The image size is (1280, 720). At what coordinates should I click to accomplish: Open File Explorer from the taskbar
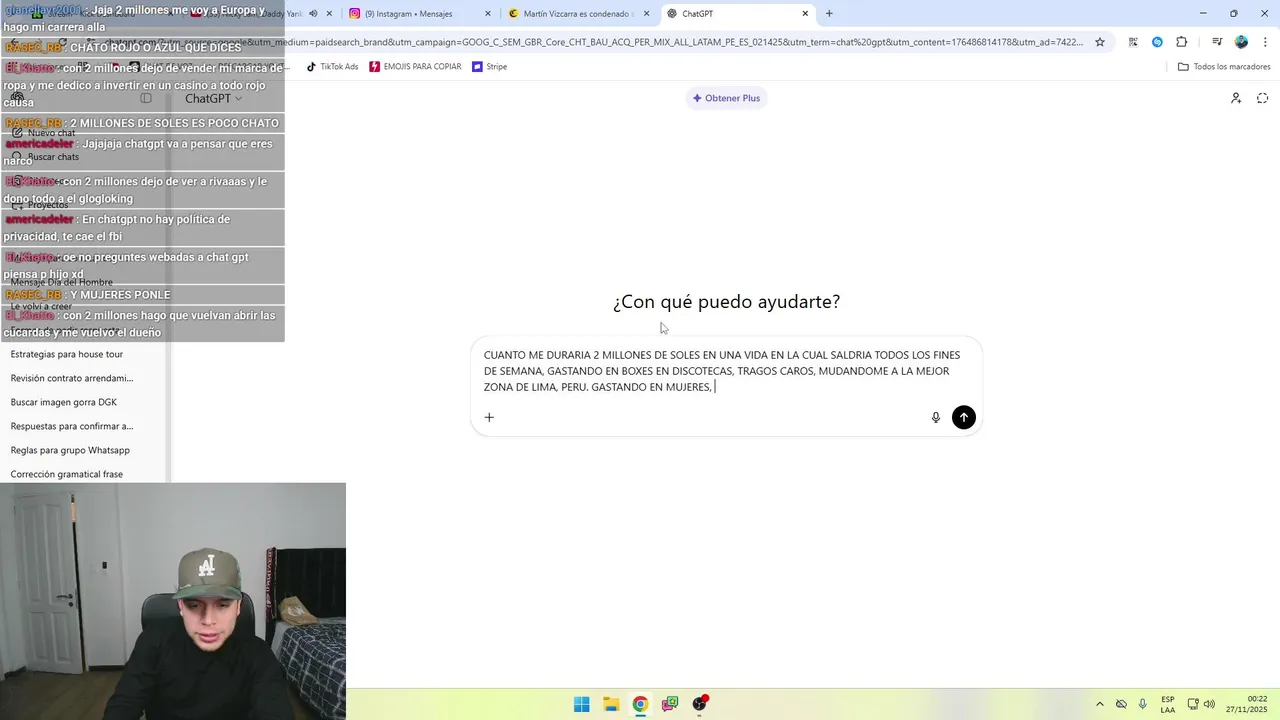point(611,704)
